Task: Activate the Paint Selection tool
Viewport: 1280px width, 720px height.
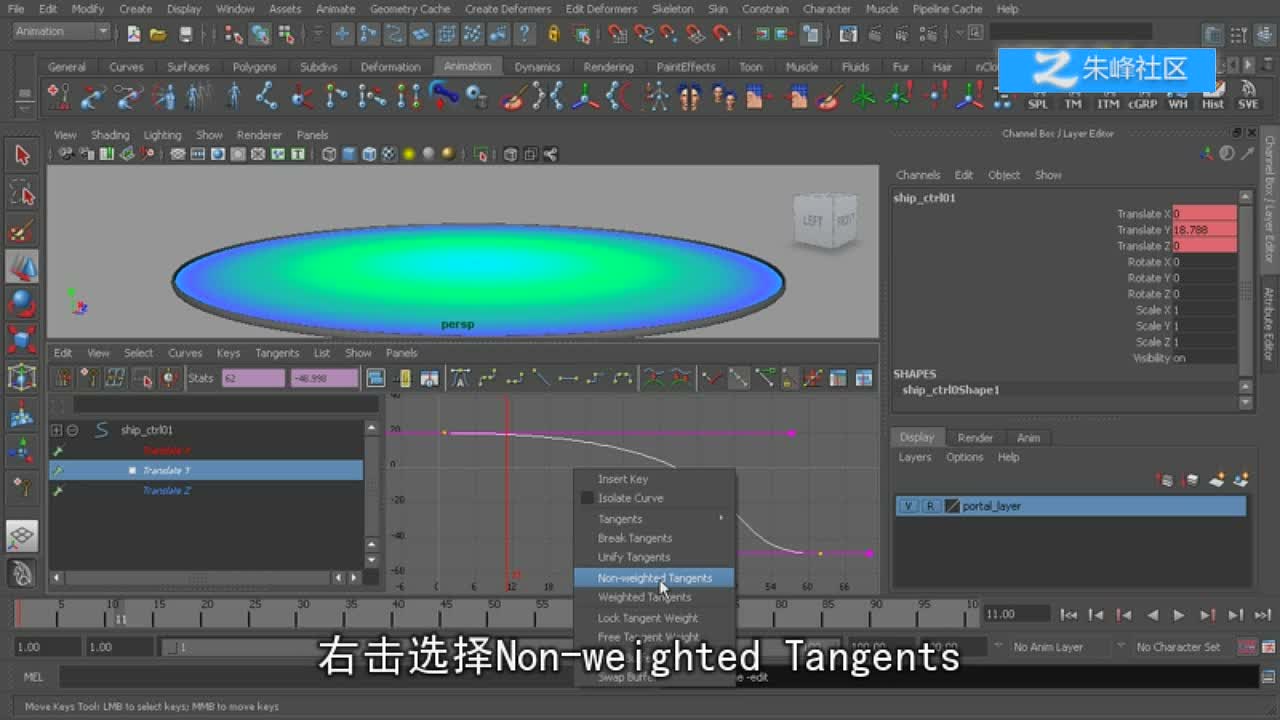Action: [22, 230]
